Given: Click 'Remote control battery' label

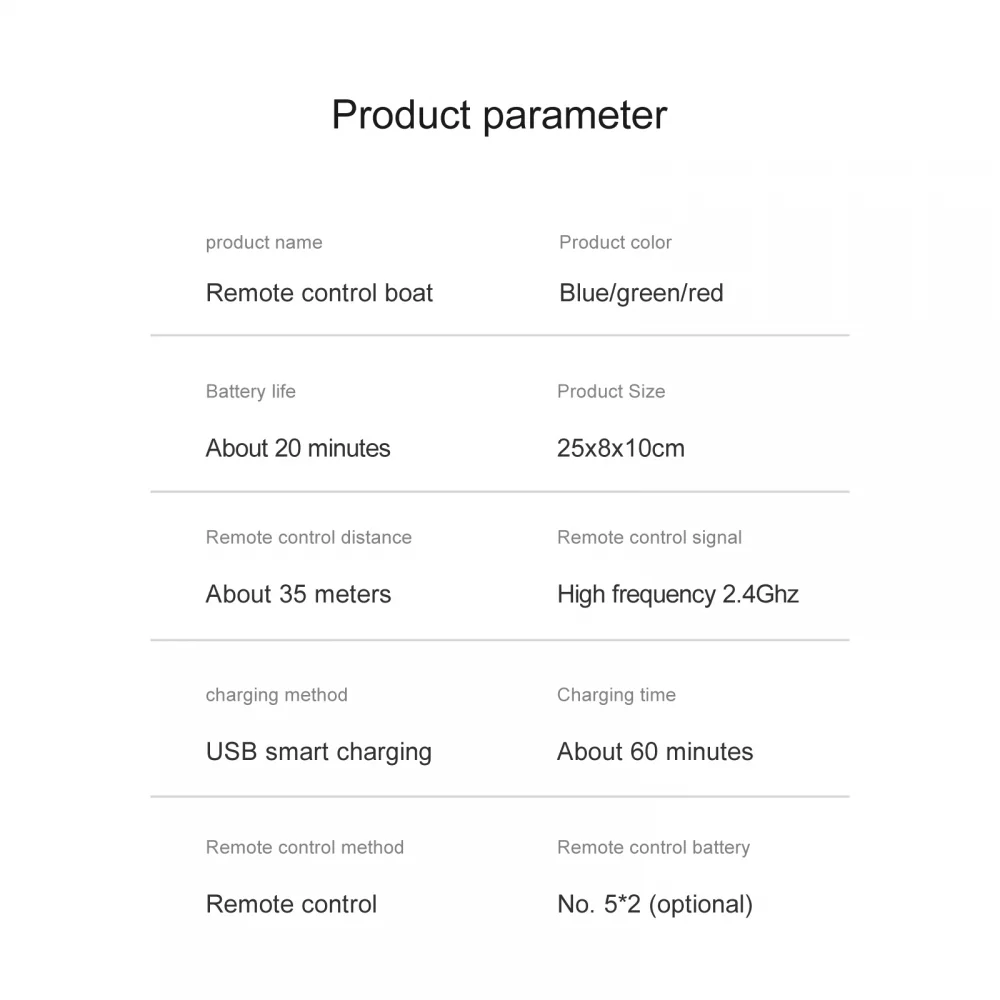Looking at the screenshot, I should tap(653, 847).
